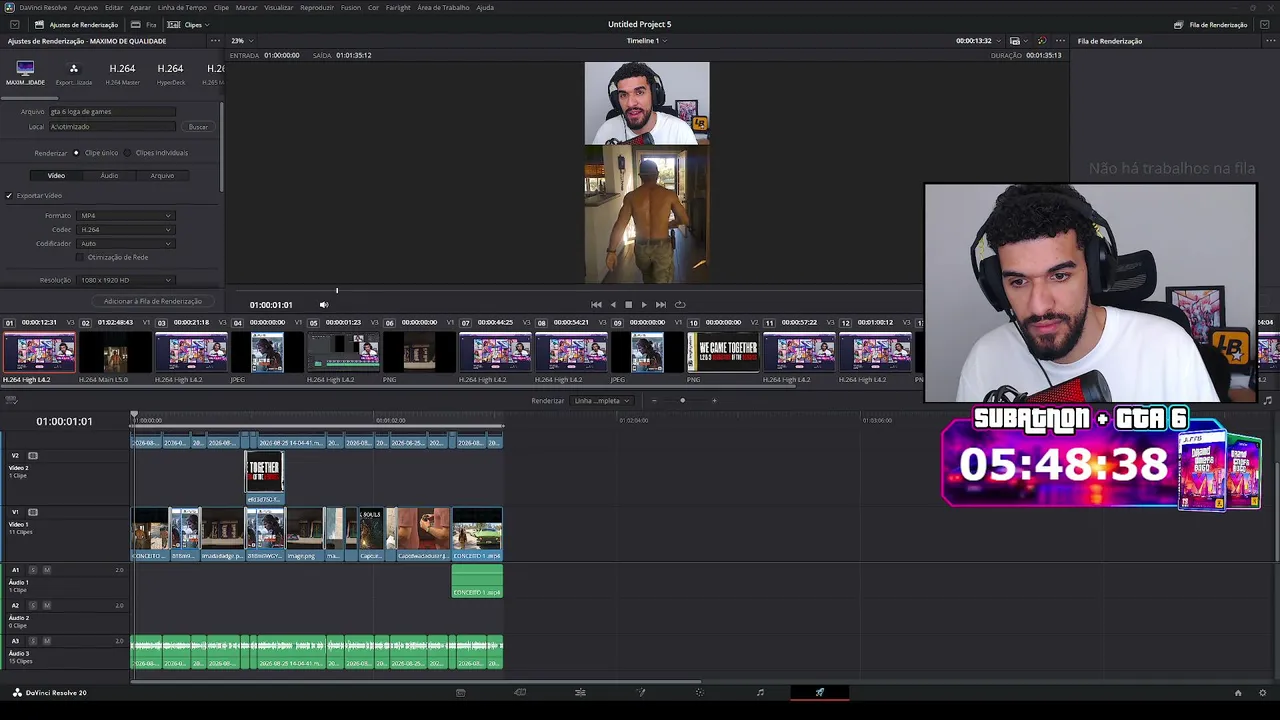Solo audio track A1
Viewport: 1280px width, 720px height.
33,570
